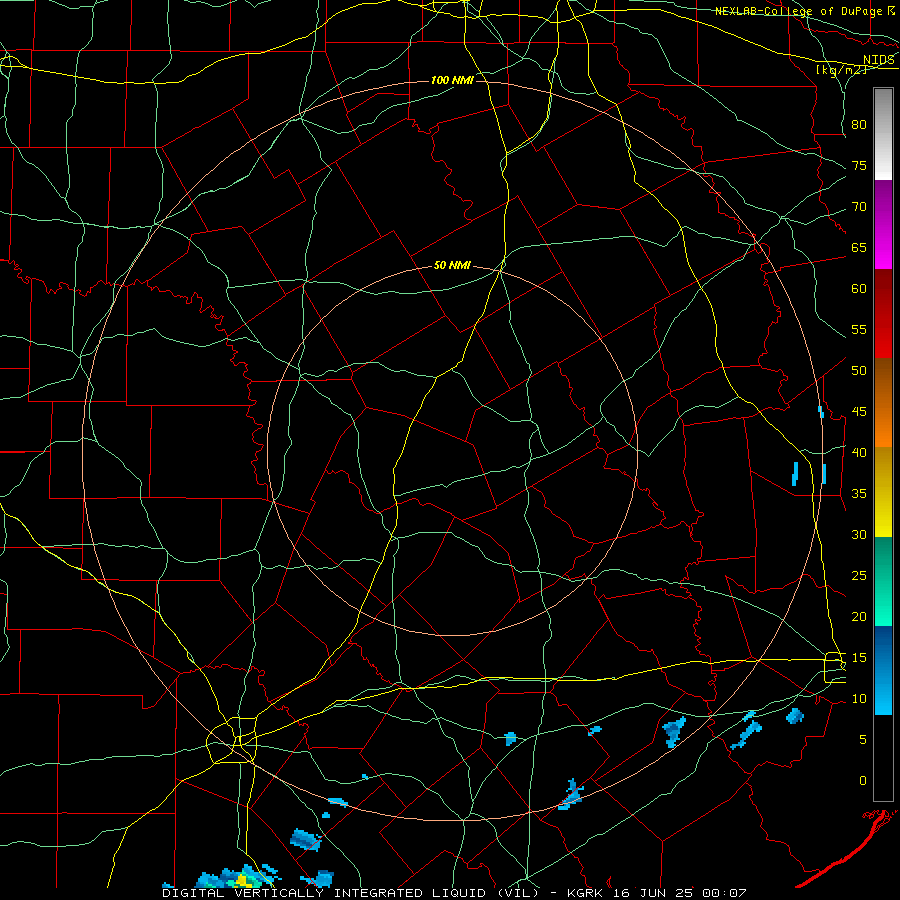
Task: Pick the yellow segment of the color bar
Action: click(883, 492)
